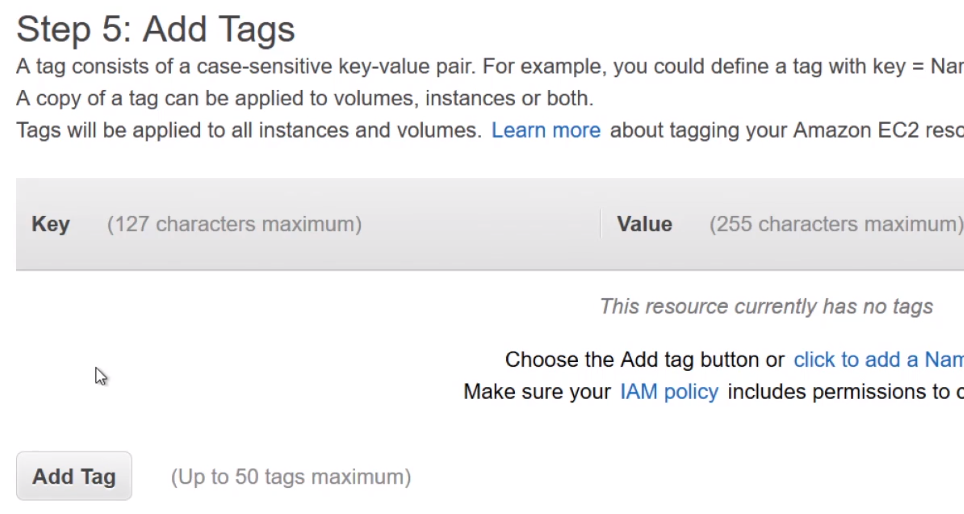
Task: Open the Learn more tagging link
Action: pyautogui.click(x=546, y=130)
